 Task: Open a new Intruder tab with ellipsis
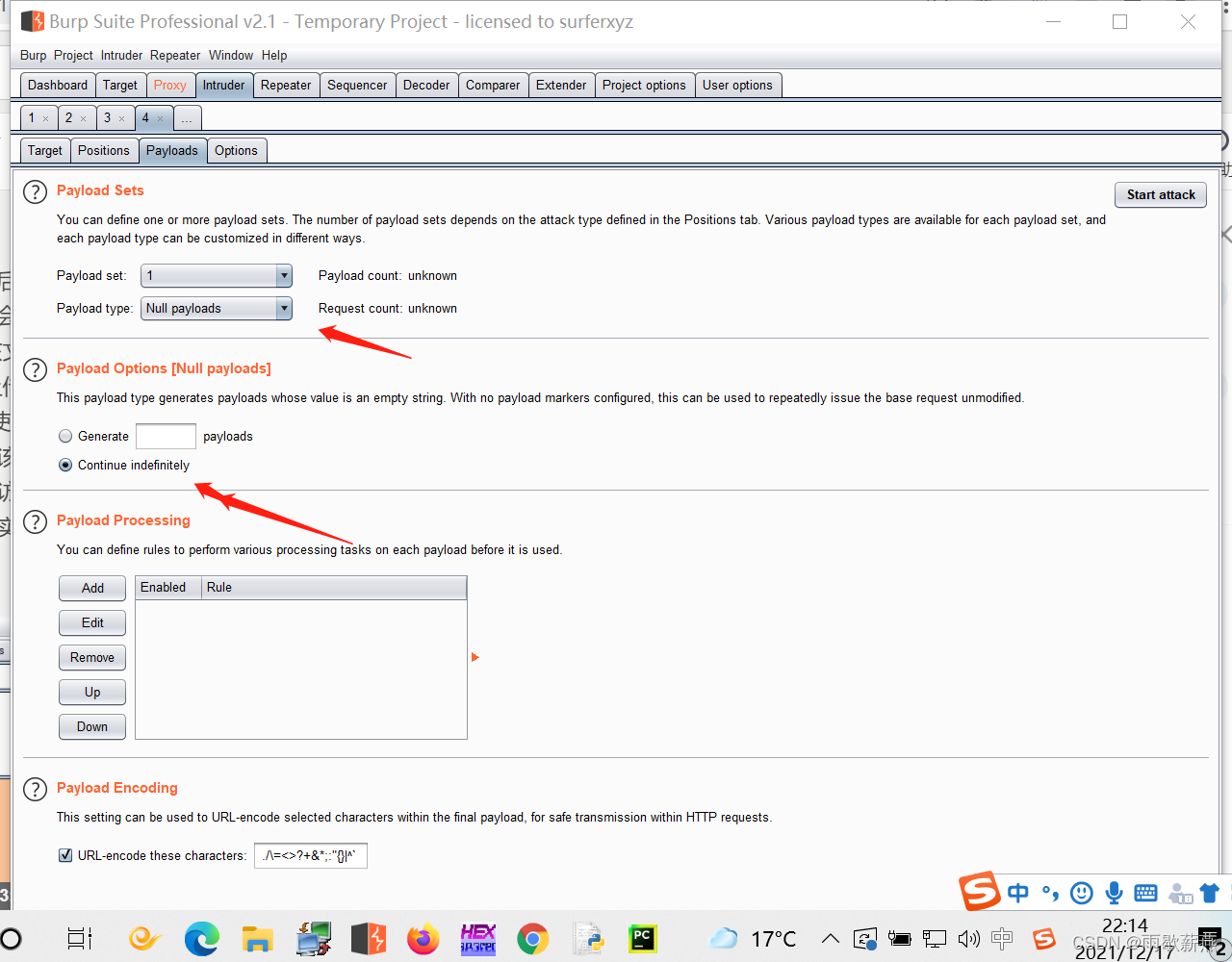pos(187,117)
